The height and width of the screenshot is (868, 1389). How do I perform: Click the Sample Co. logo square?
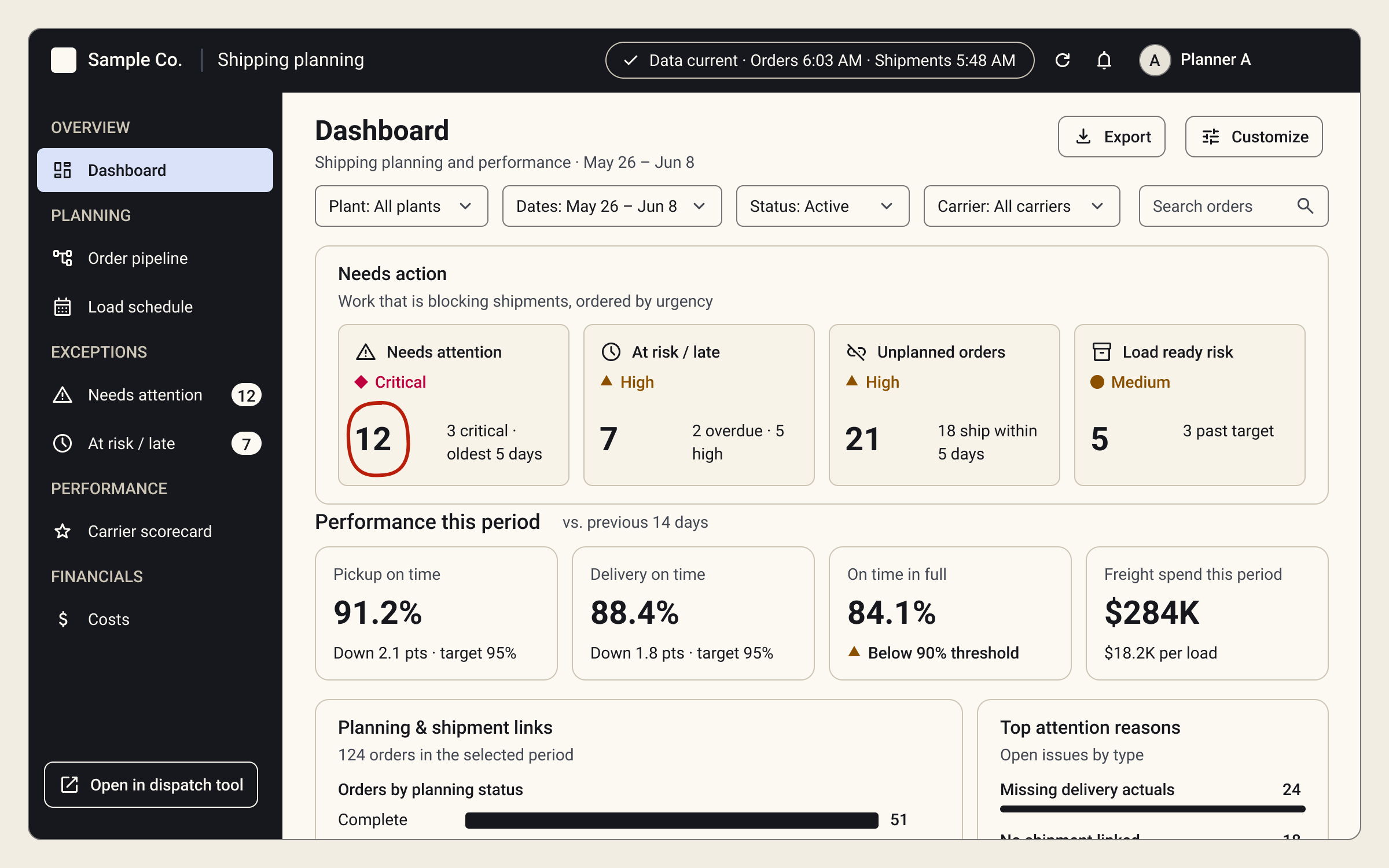pos(64,60)
